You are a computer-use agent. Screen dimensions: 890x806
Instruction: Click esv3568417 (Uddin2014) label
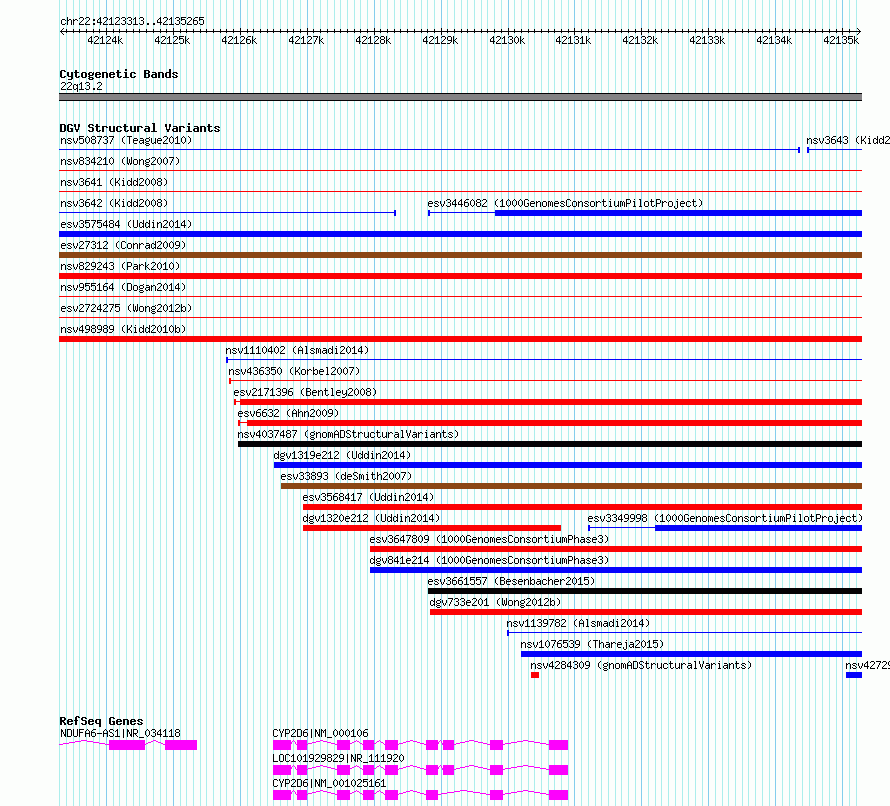368,497
